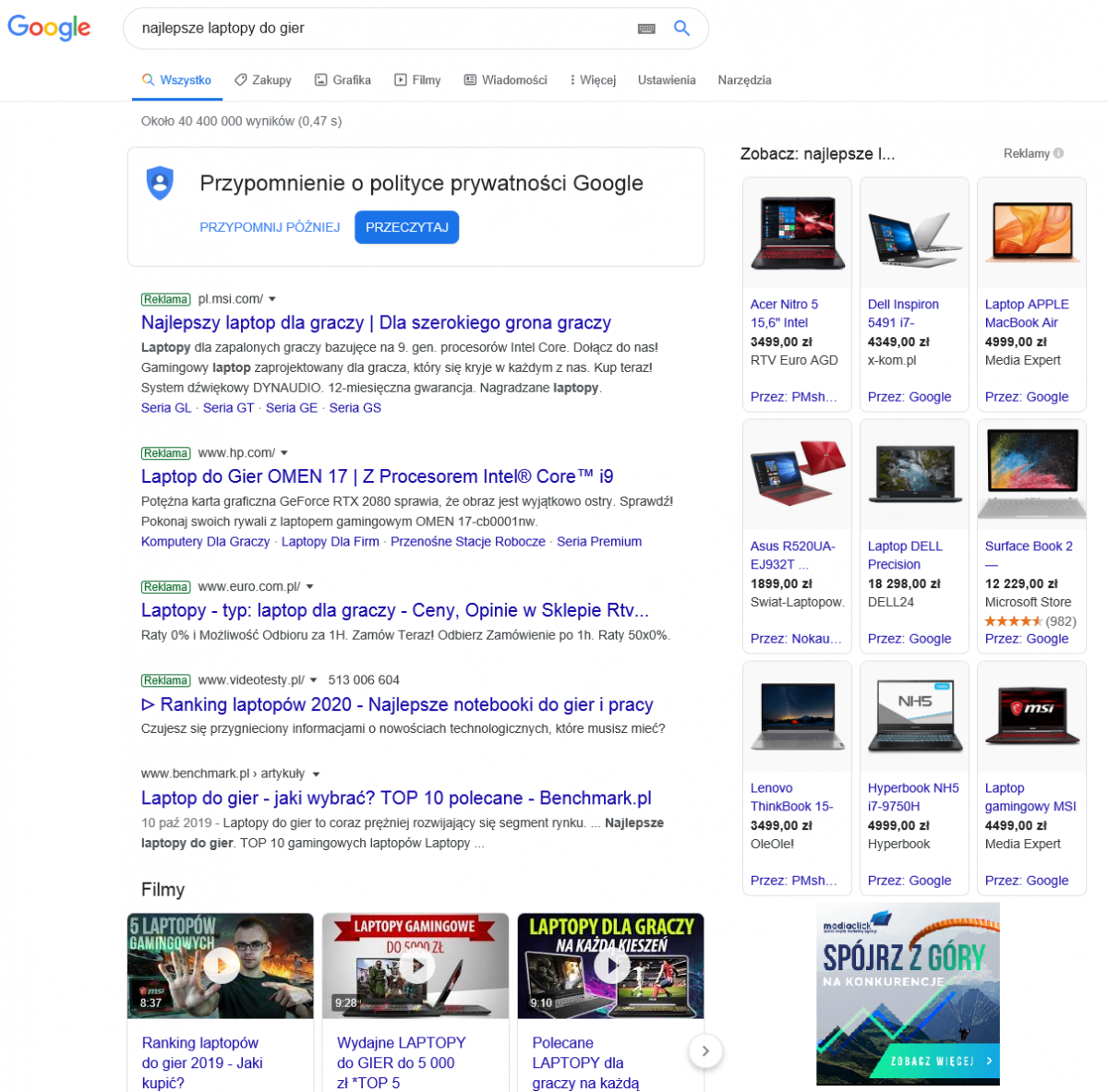
Task: Open the Laptop do Gier OMEN 17 result
Action: pyautogui.click(x=377, y=476)
